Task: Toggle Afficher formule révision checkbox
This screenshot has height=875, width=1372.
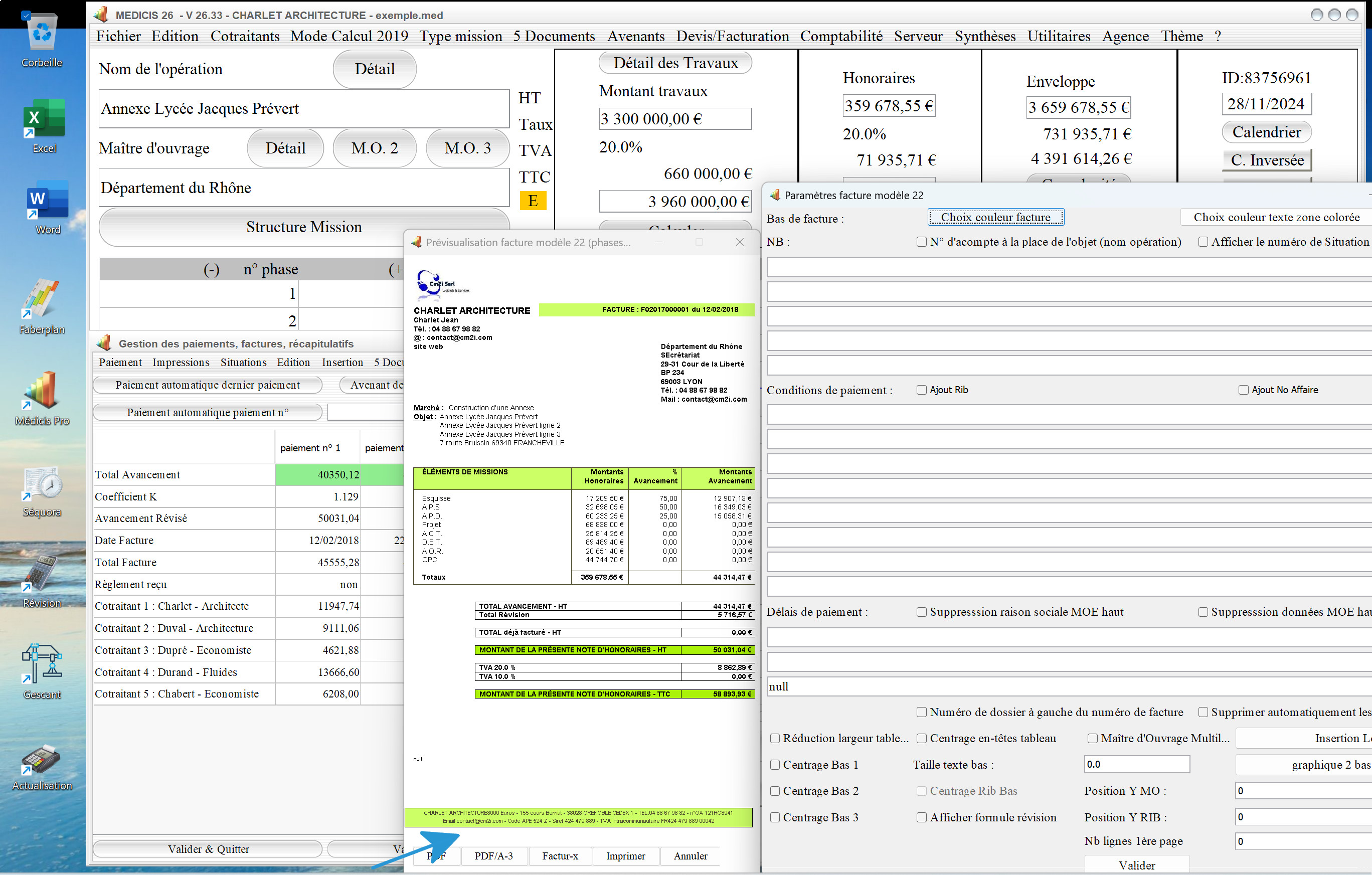Action: click(921, 817)
